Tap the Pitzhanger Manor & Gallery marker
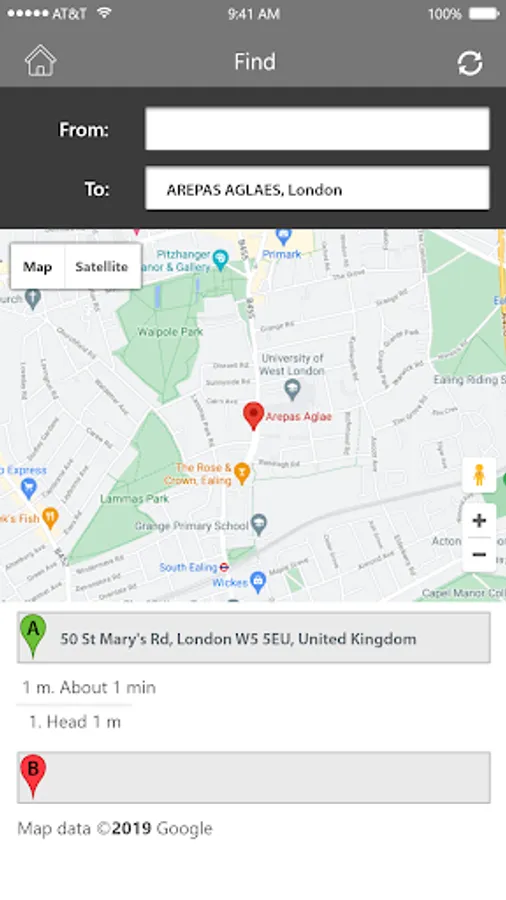 220,260
